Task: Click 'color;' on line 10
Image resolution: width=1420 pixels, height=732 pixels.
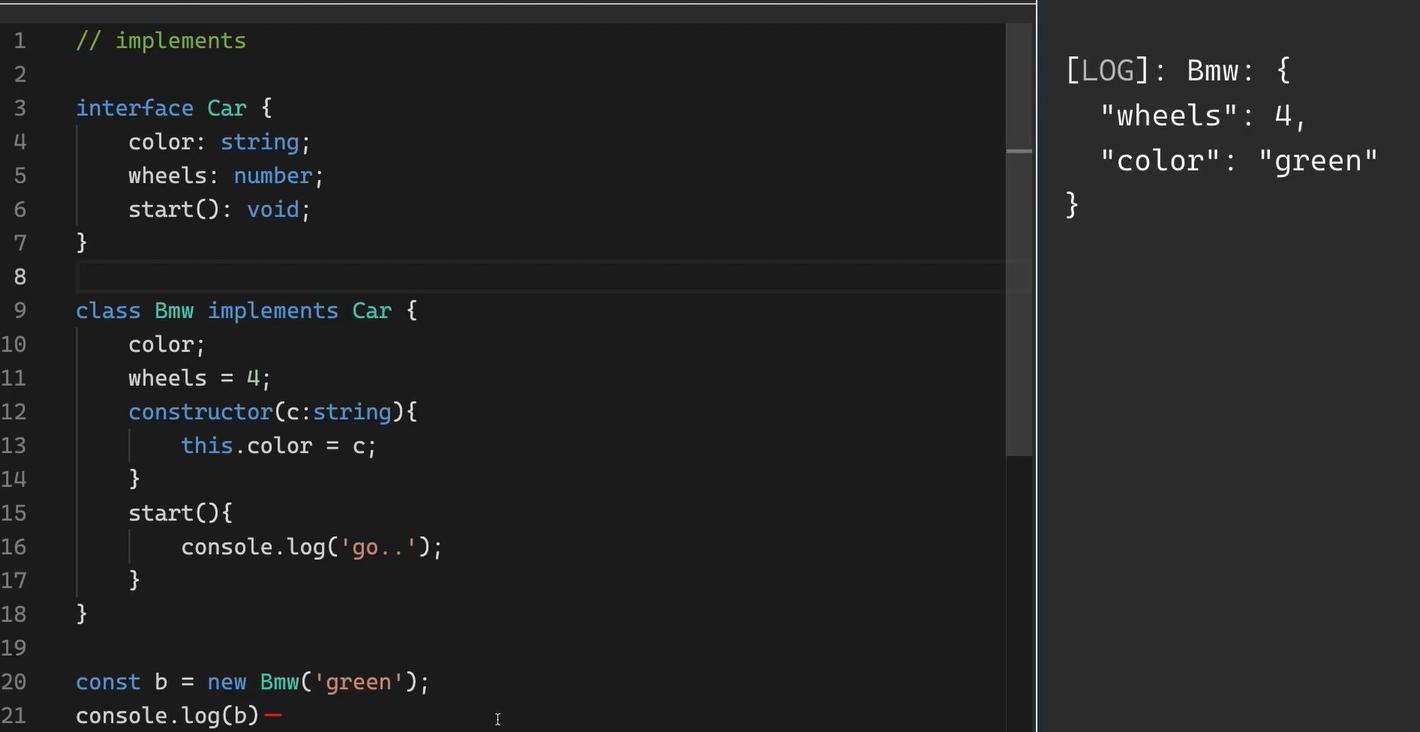Action: [167, 345]
